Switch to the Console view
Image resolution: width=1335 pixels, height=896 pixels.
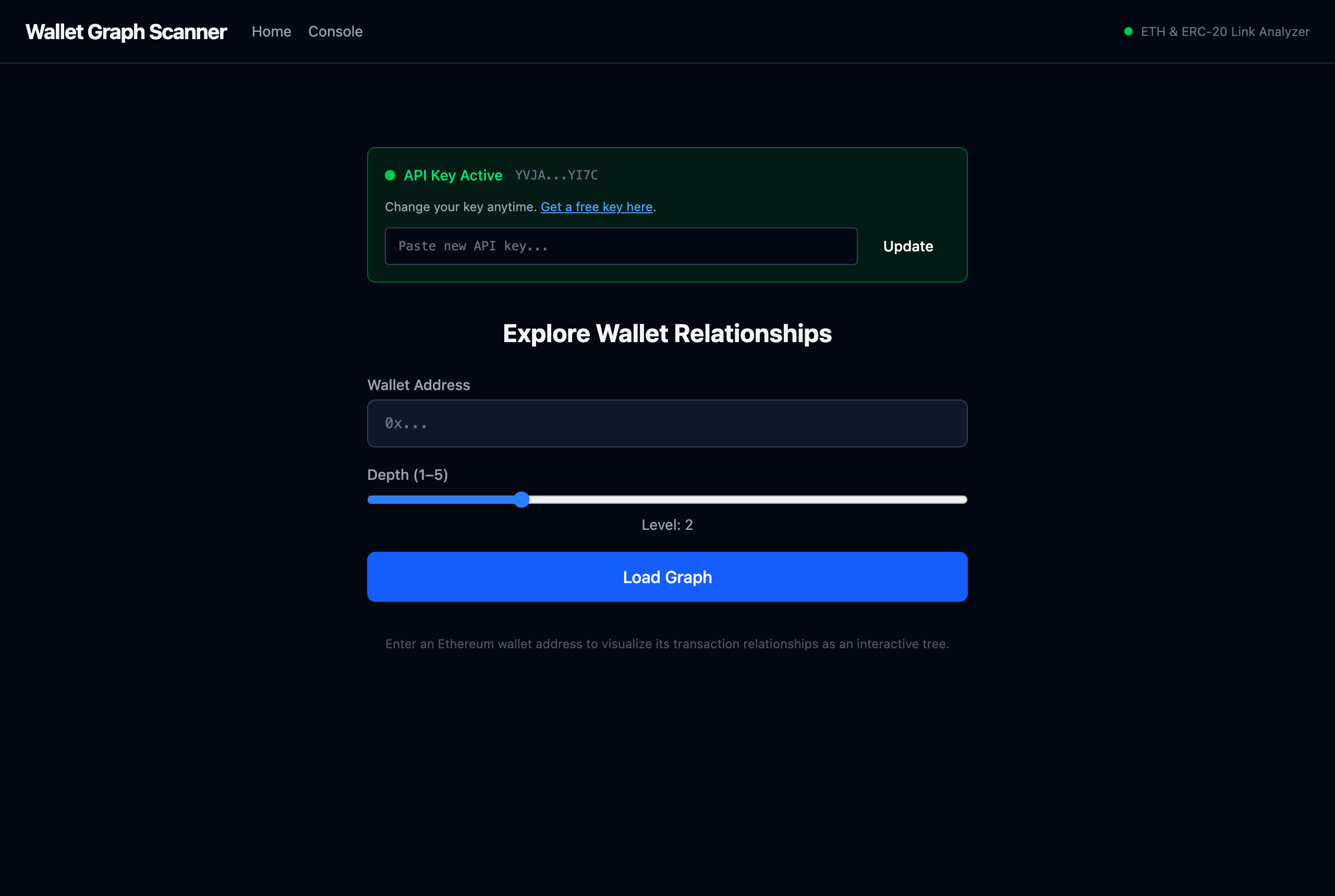335,31
